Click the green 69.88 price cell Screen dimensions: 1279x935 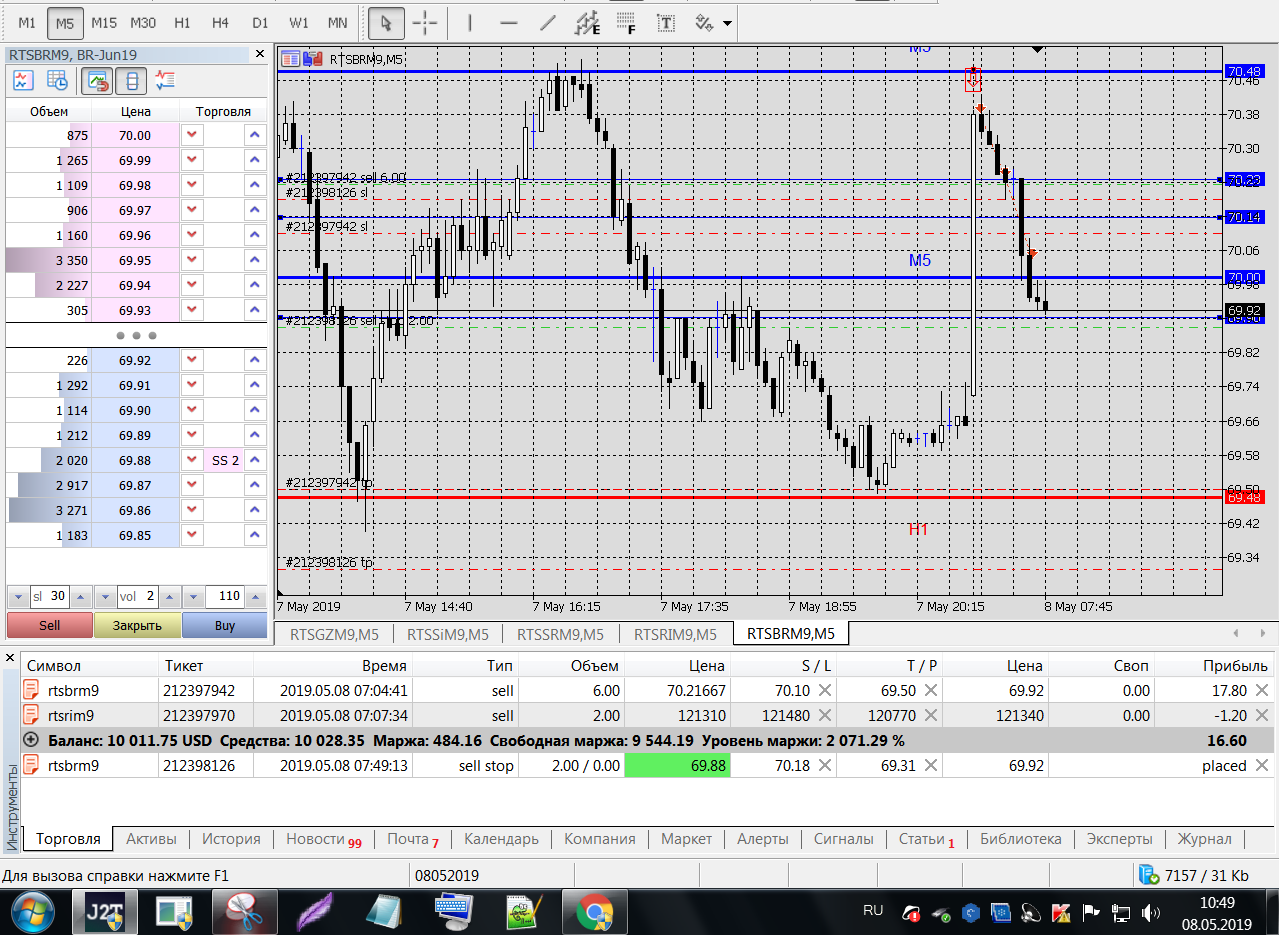point(677,765)
